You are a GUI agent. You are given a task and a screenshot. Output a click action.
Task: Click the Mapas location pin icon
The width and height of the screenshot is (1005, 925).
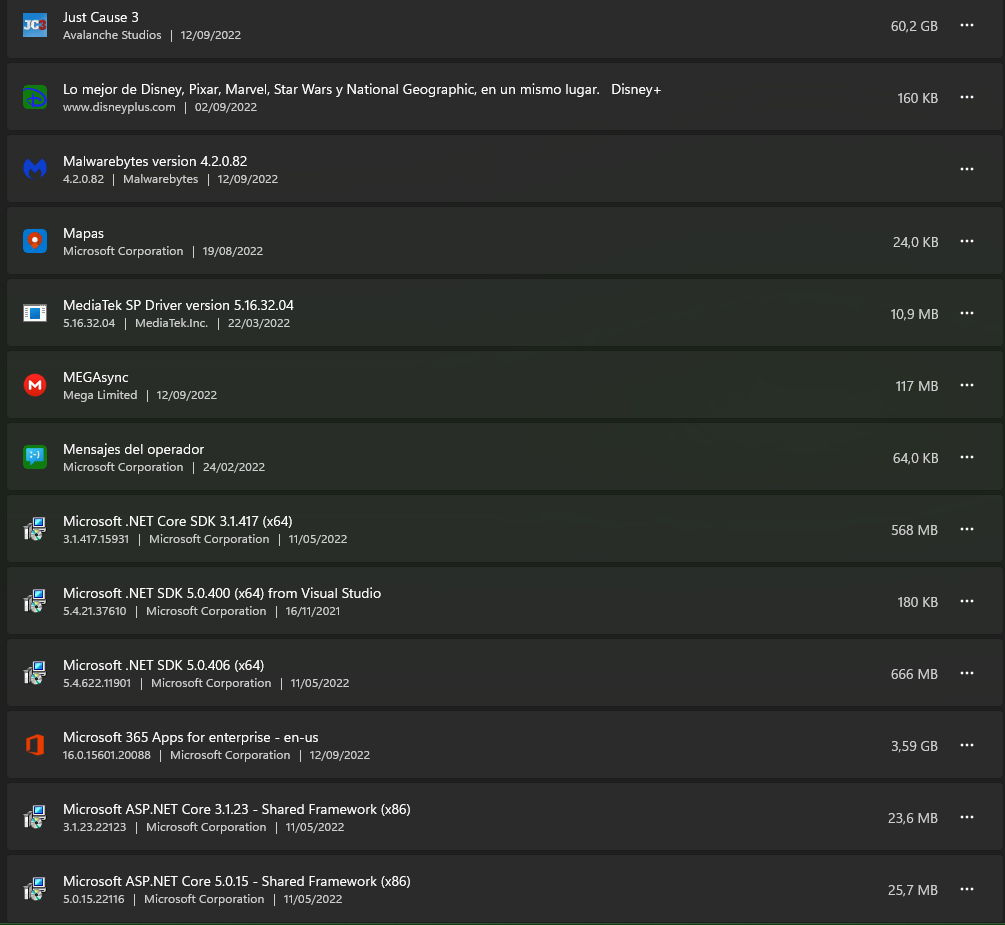point(35,241)
